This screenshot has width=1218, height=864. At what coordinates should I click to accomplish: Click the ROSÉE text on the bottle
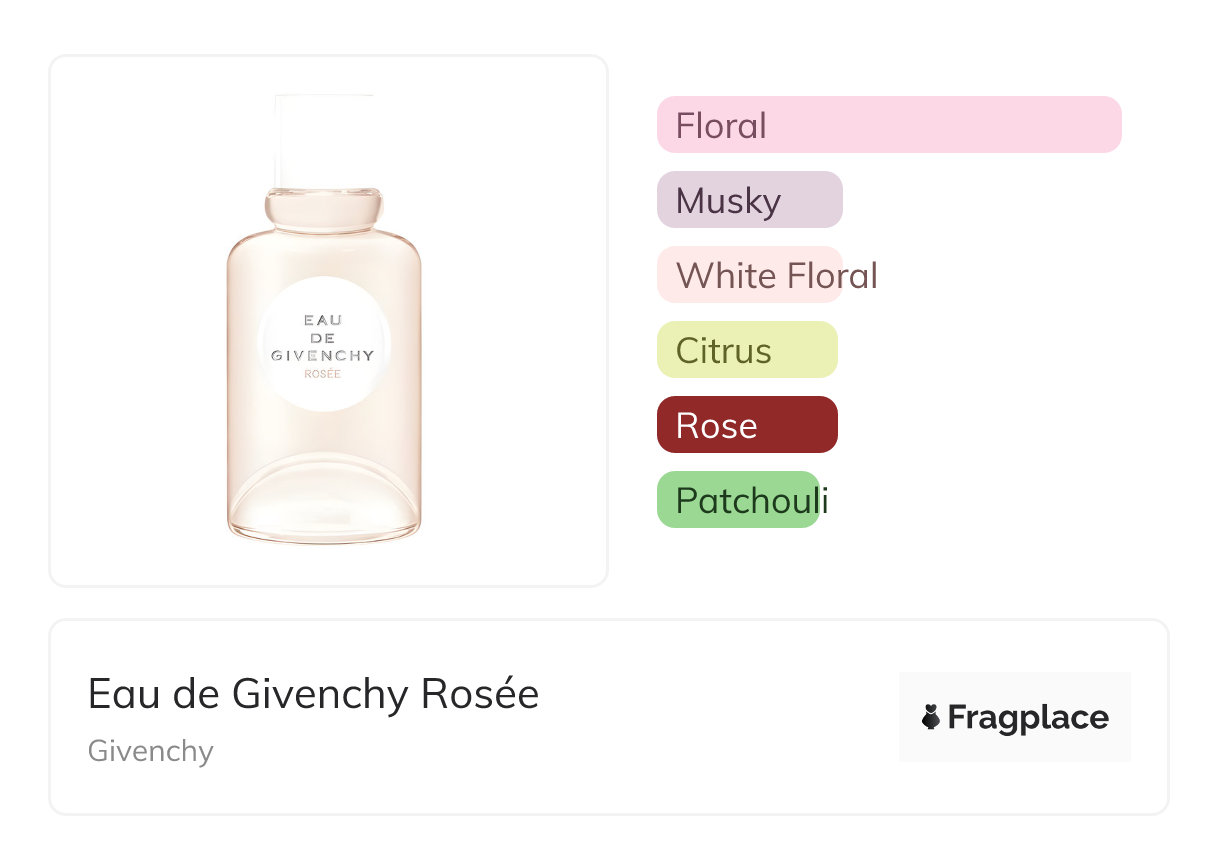coord(323,374)
